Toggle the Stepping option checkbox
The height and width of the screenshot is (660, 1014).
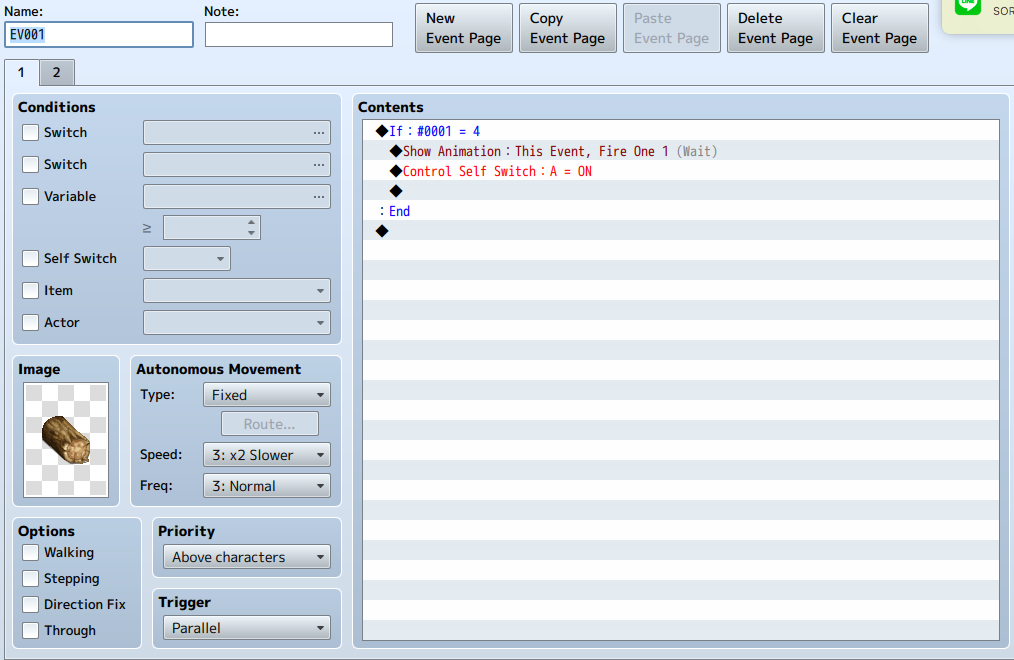click(x=30, y=579)
